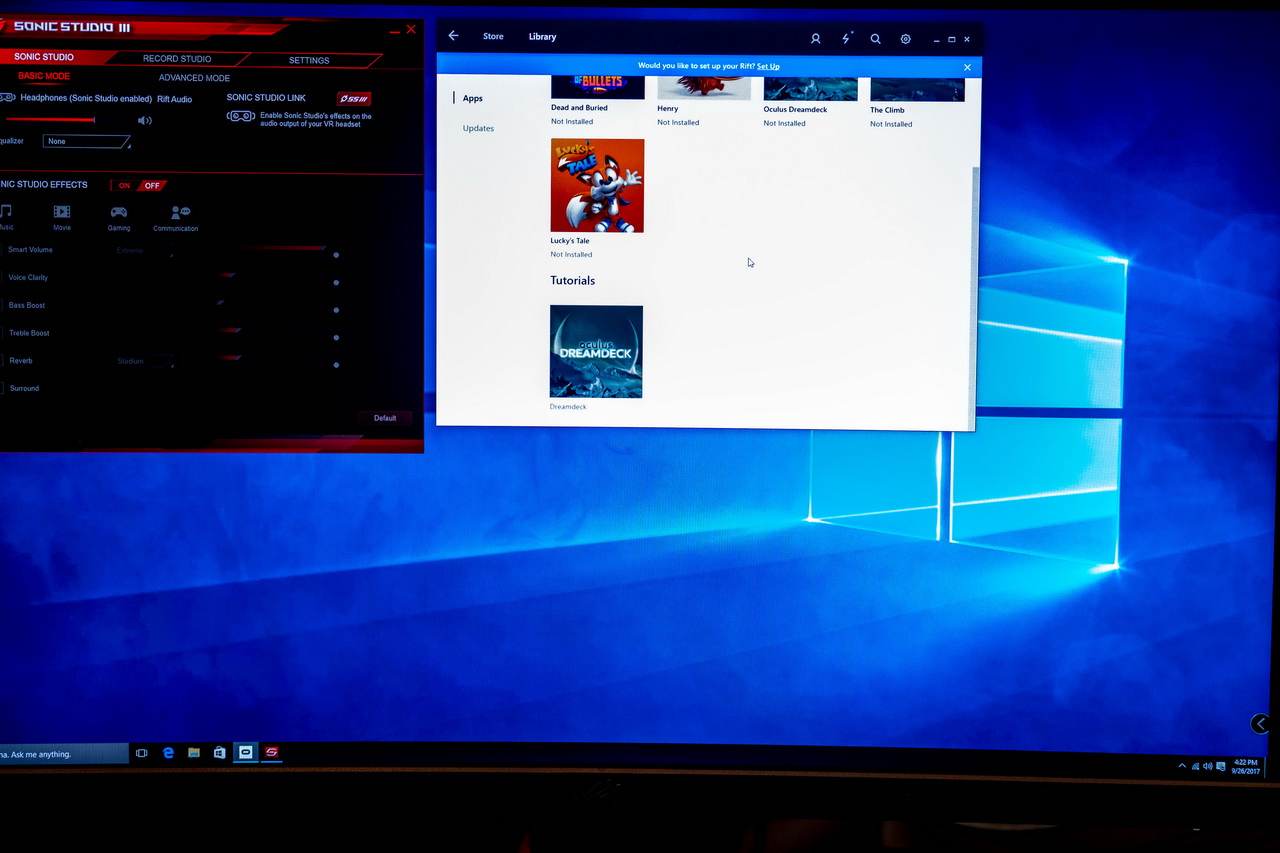Viewport: 1280px width, 853px height.
Task: Open the Henry app tile
Action: pyautogui.click(x=704, y=89)
